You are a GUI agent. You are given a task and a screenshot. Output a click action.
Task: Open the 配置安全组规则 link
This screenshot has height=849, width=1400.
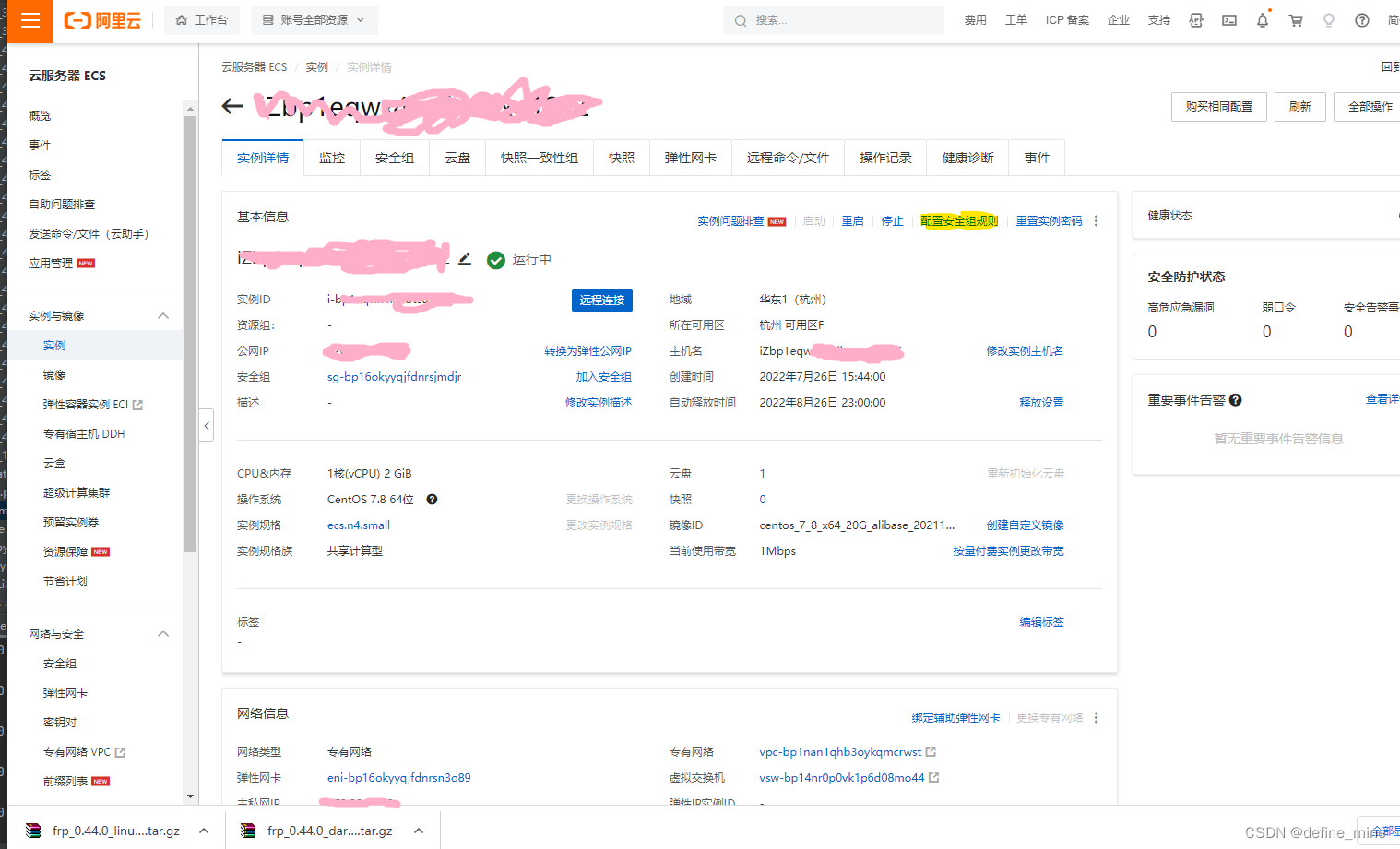coord(959,220)
